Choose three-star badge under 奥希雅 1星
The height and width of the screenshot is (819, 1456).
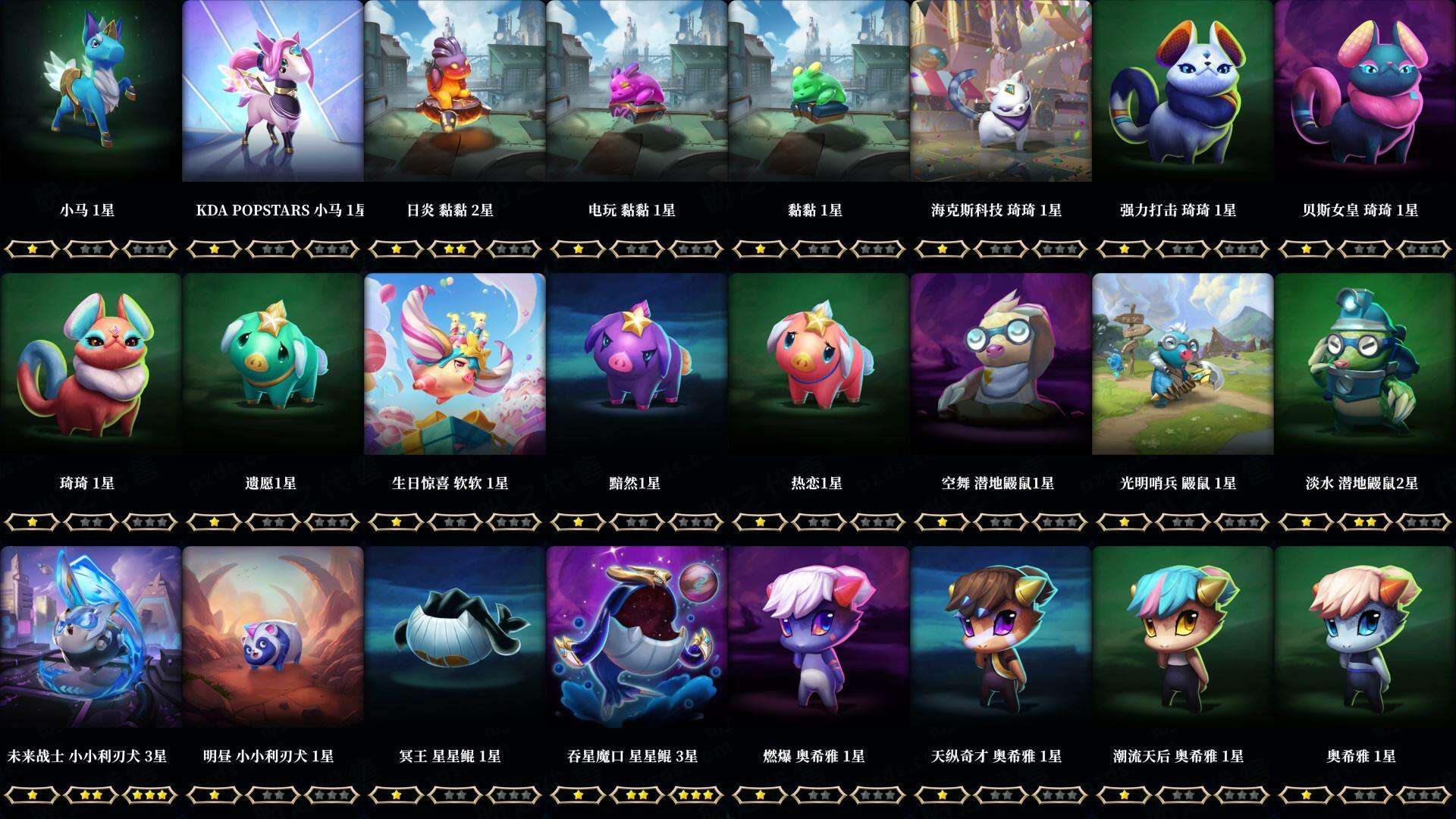1423,795
